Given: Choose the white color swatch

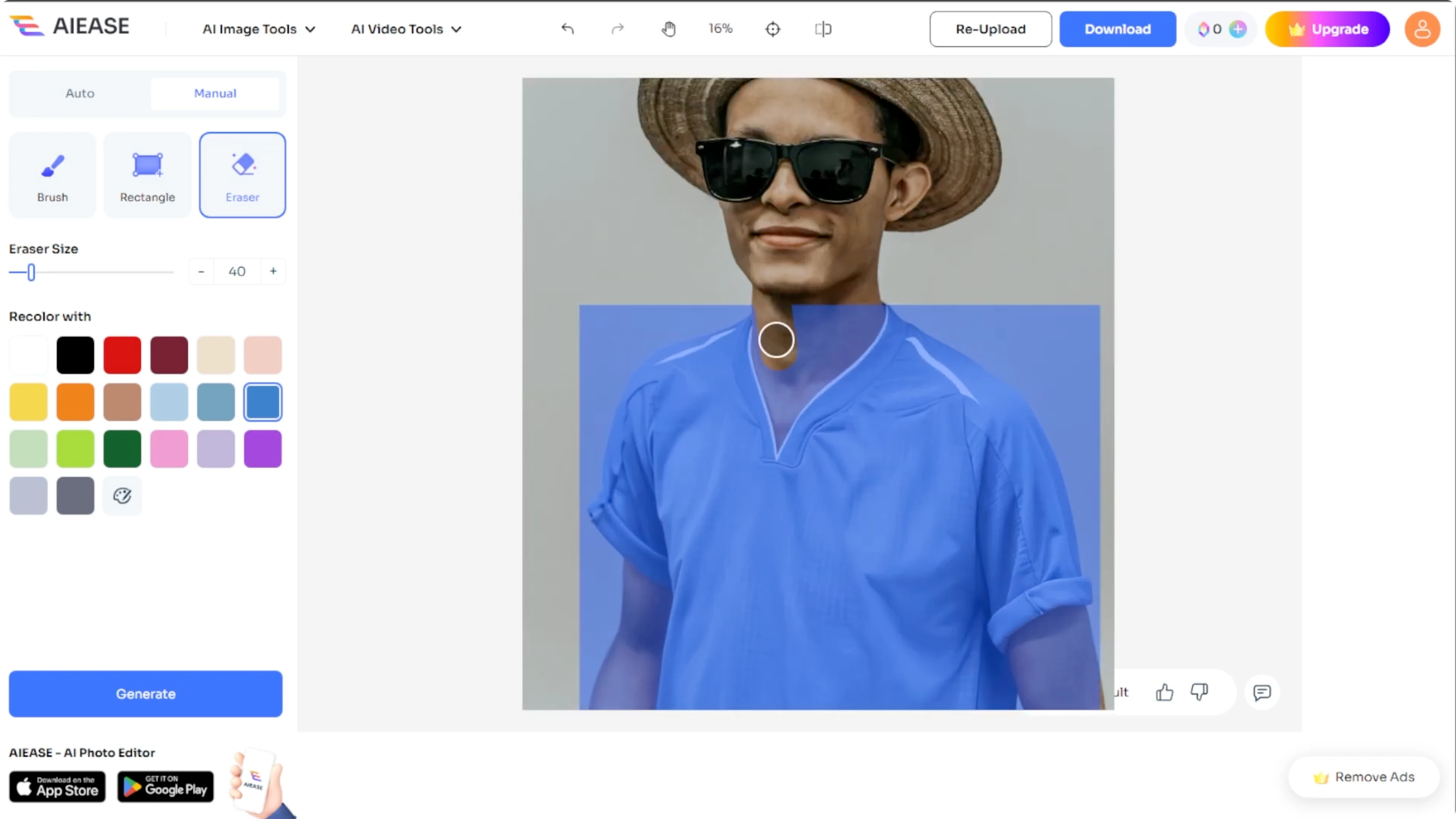Looking at the screenshot, I should click(x=28, y=355).
